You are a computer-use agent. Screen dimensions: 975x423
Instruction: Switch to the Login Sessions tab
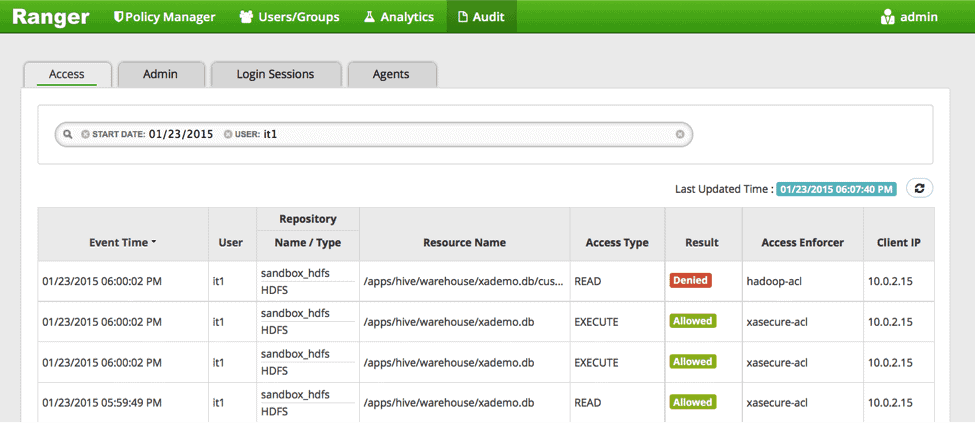pos(275,74)
